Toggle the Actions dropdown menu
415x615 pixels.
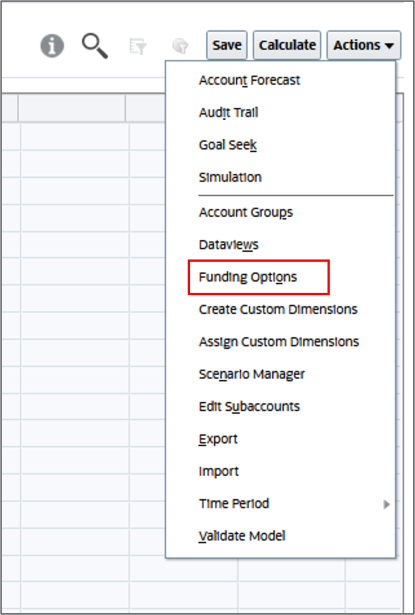[364, 45]
